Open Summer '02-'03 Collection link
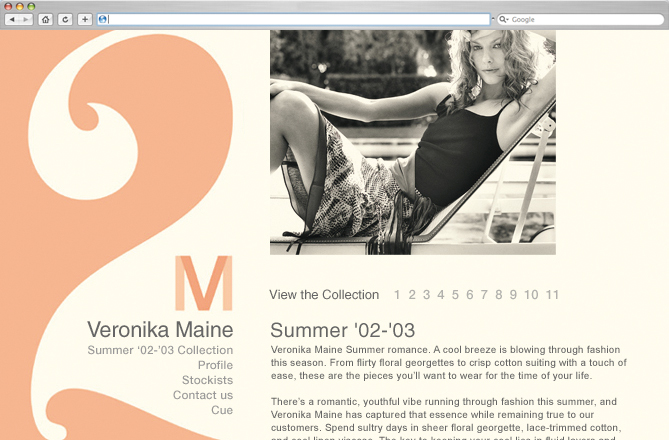This screenshot has width=669, height=440. [160, 350]
